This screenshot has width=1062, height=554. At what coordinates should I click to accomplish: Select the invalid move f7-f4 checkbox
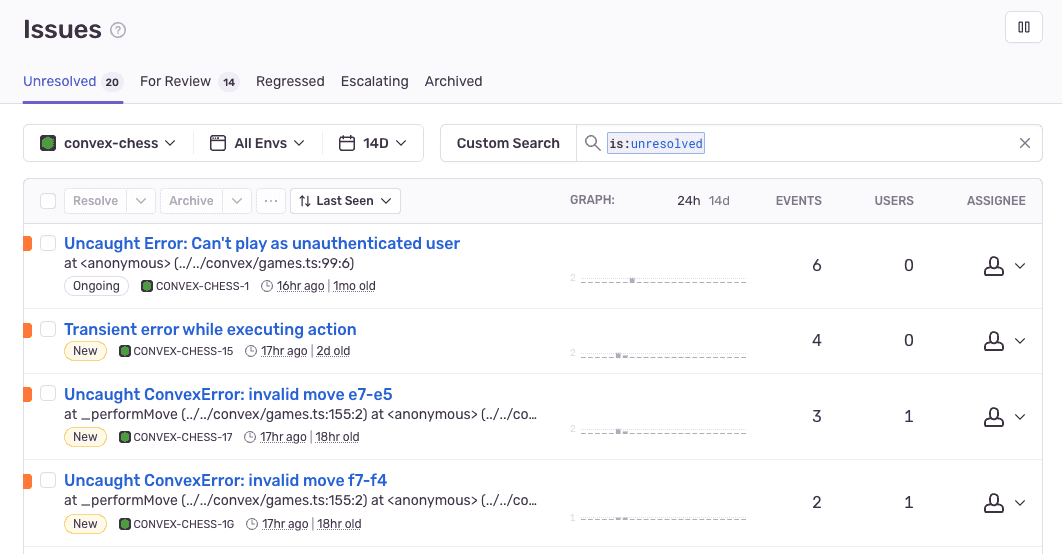click(48, 480)
